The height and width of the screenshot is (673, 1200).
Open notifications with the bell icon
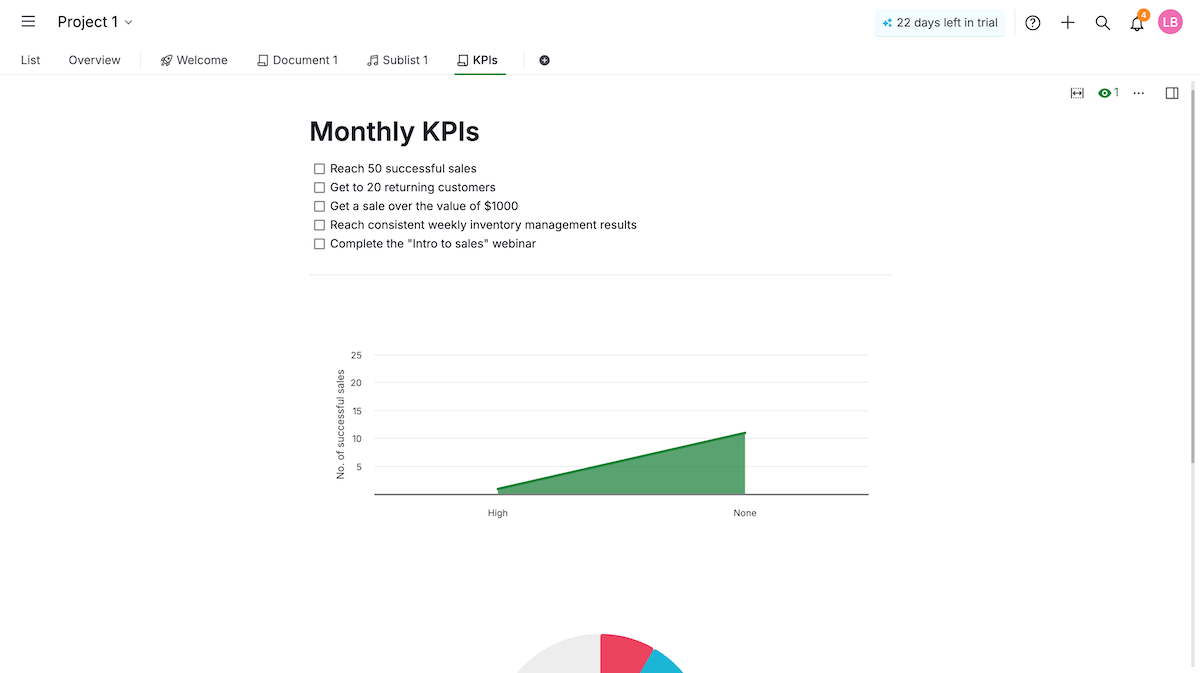[x=1137, y=21]
